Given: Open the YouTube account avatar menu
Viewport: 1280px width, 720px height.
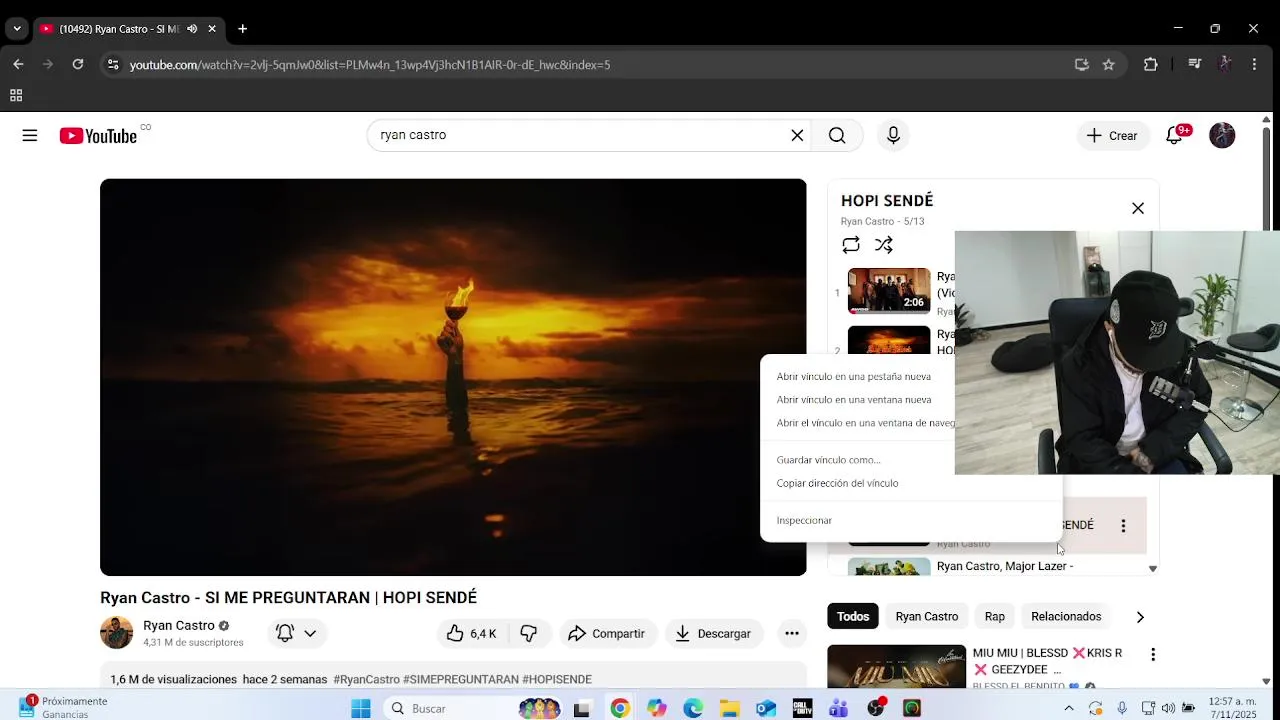Looking at the screenshot, I should (1222, 136).
